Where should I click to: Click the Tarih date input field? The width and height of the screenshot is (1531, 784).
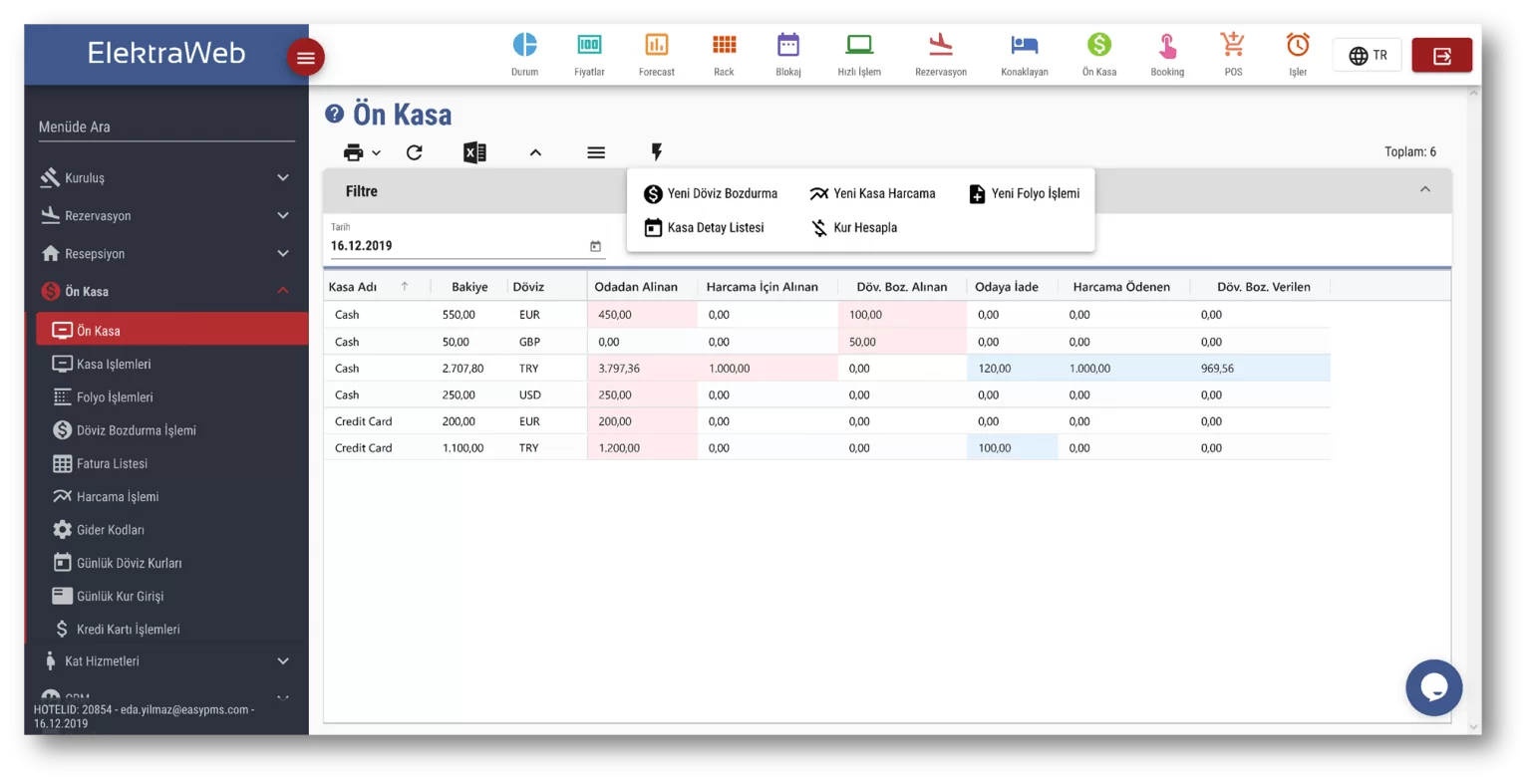point(459,246)
